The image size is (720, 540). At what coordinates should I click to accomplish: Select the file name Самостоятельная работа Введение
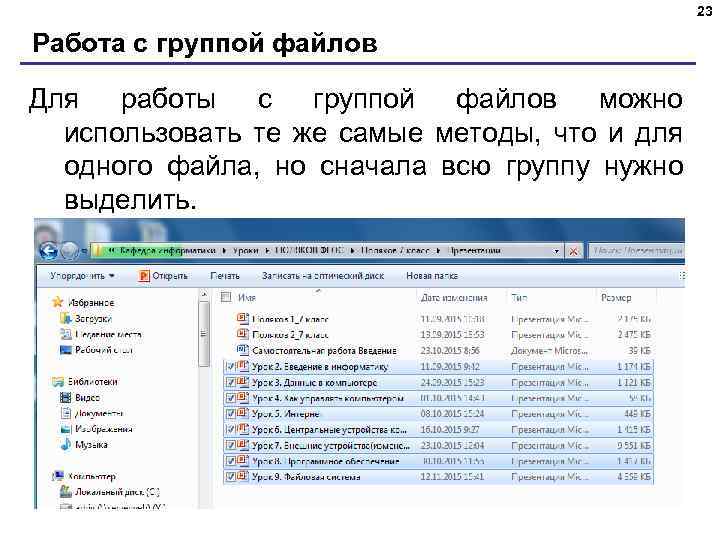(324, 350)
